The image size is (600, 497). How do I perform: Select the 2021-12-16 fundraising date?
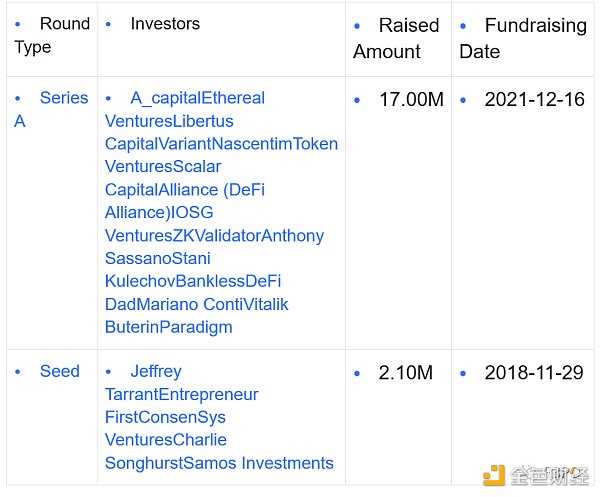tap(534, 99)
